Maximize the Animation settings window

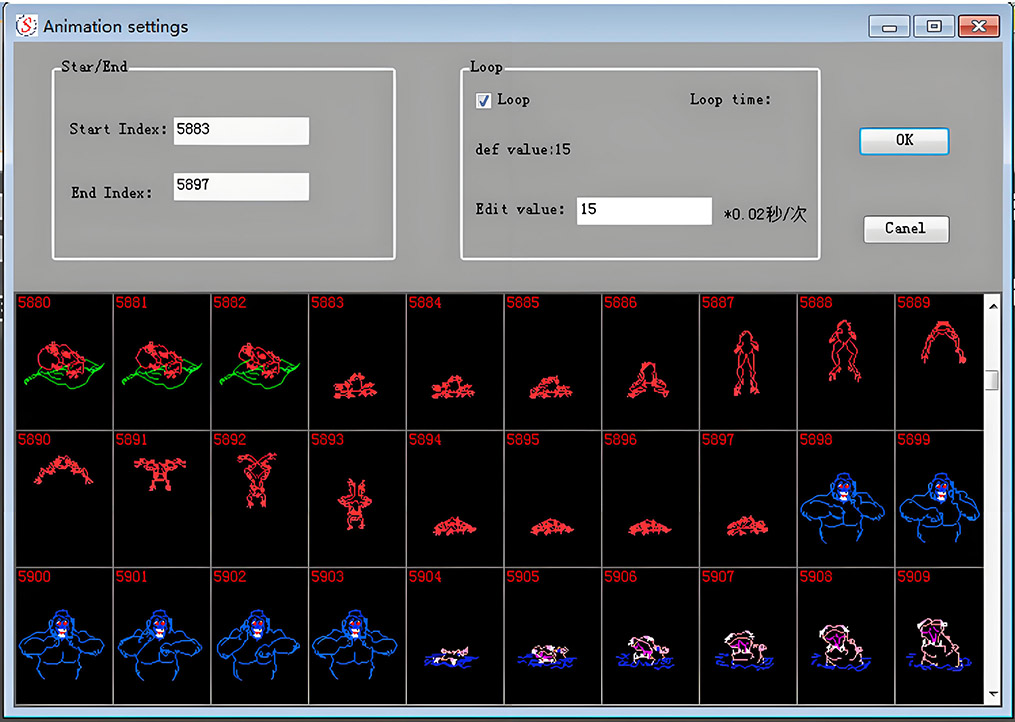pos(933,27)
